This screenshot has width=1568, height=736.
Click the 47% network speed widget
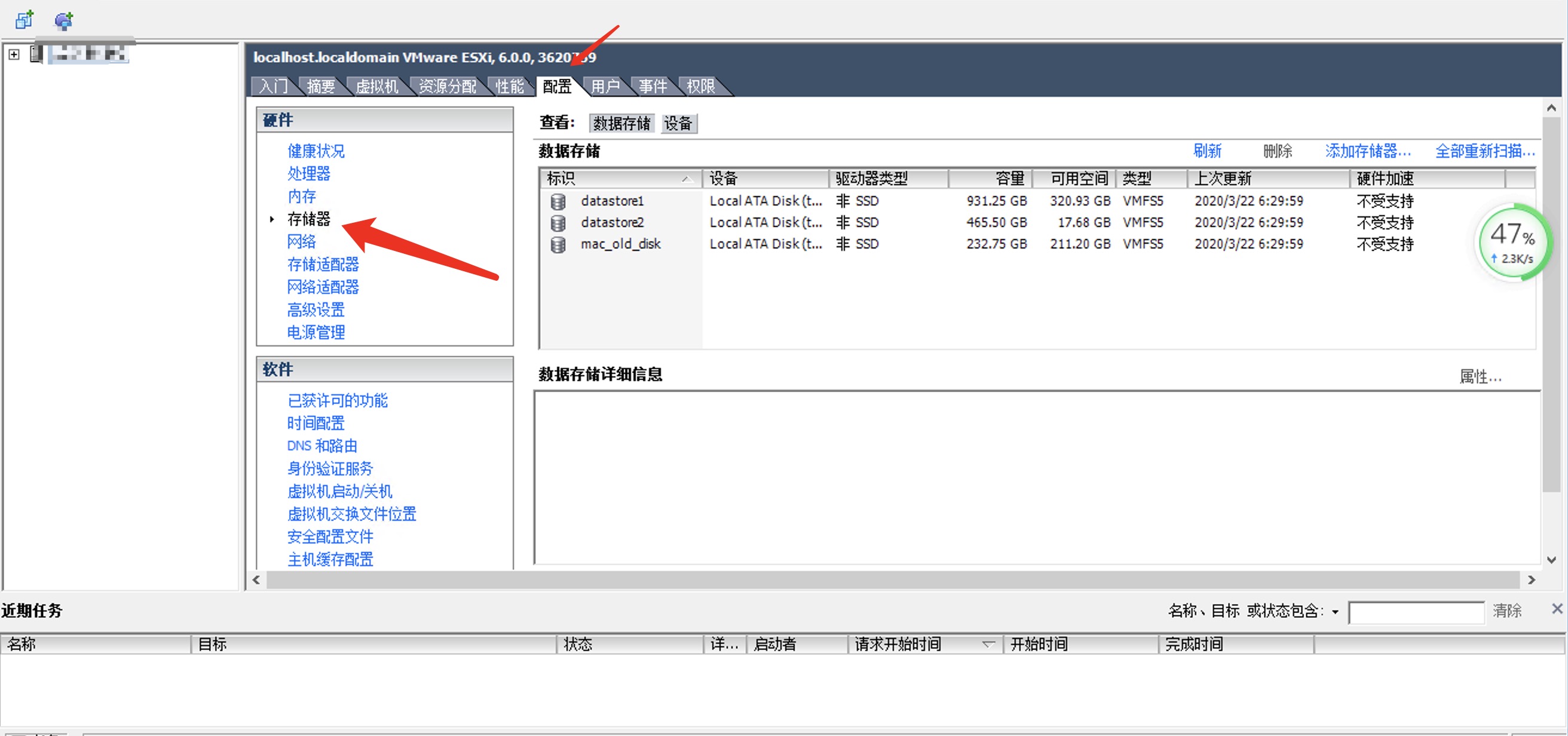pos(1512,243)
